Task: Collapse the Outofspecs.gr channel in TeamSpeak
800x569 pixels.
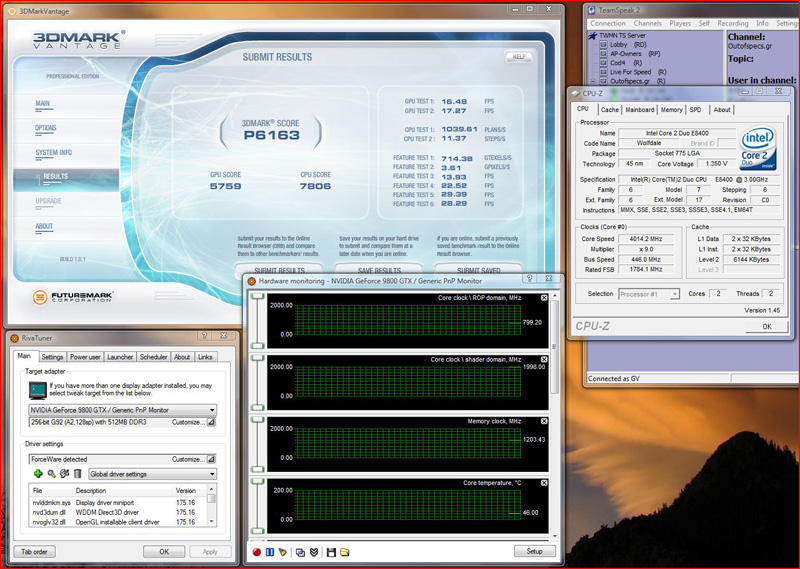Action: [593, 81]
